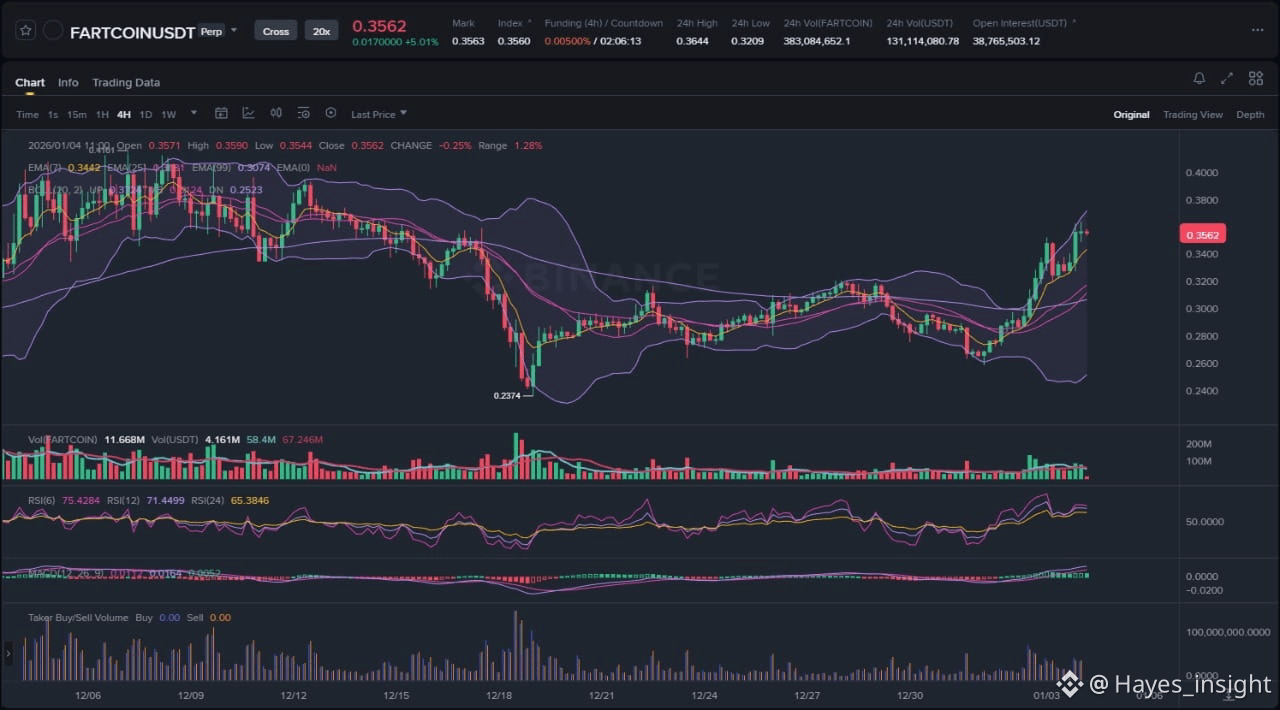Open the Cross margin mode button
The image size is (1280, 710).
pos(276,31)
